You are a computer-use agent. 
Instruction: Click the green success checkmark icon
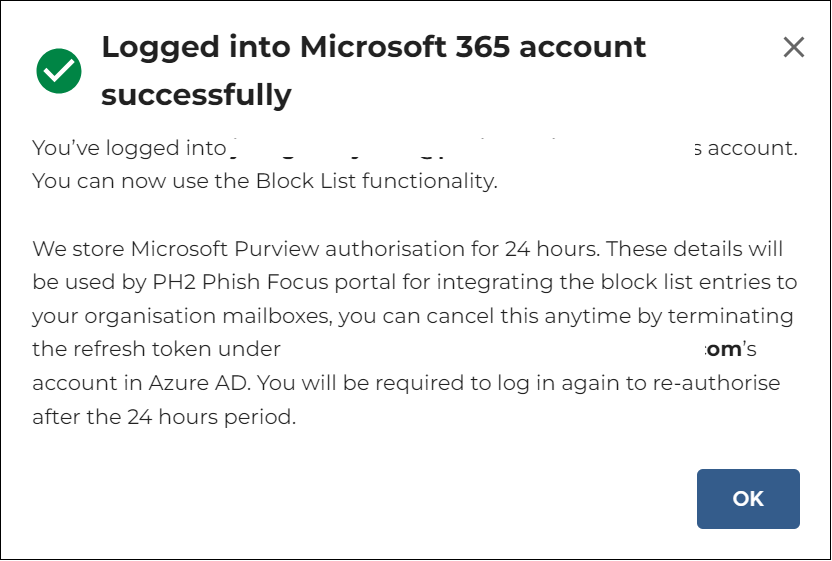[59, 71]
